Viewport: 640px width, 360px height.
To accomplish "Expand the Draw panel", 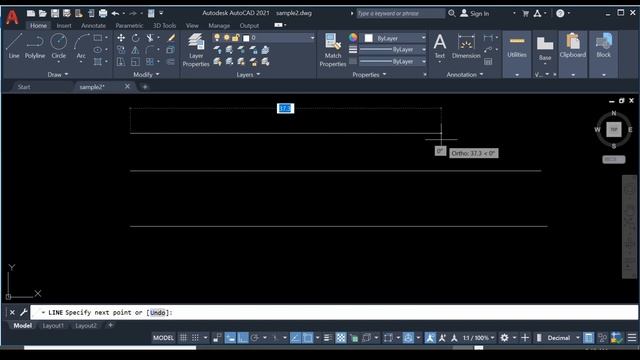I will coord(58,75).
